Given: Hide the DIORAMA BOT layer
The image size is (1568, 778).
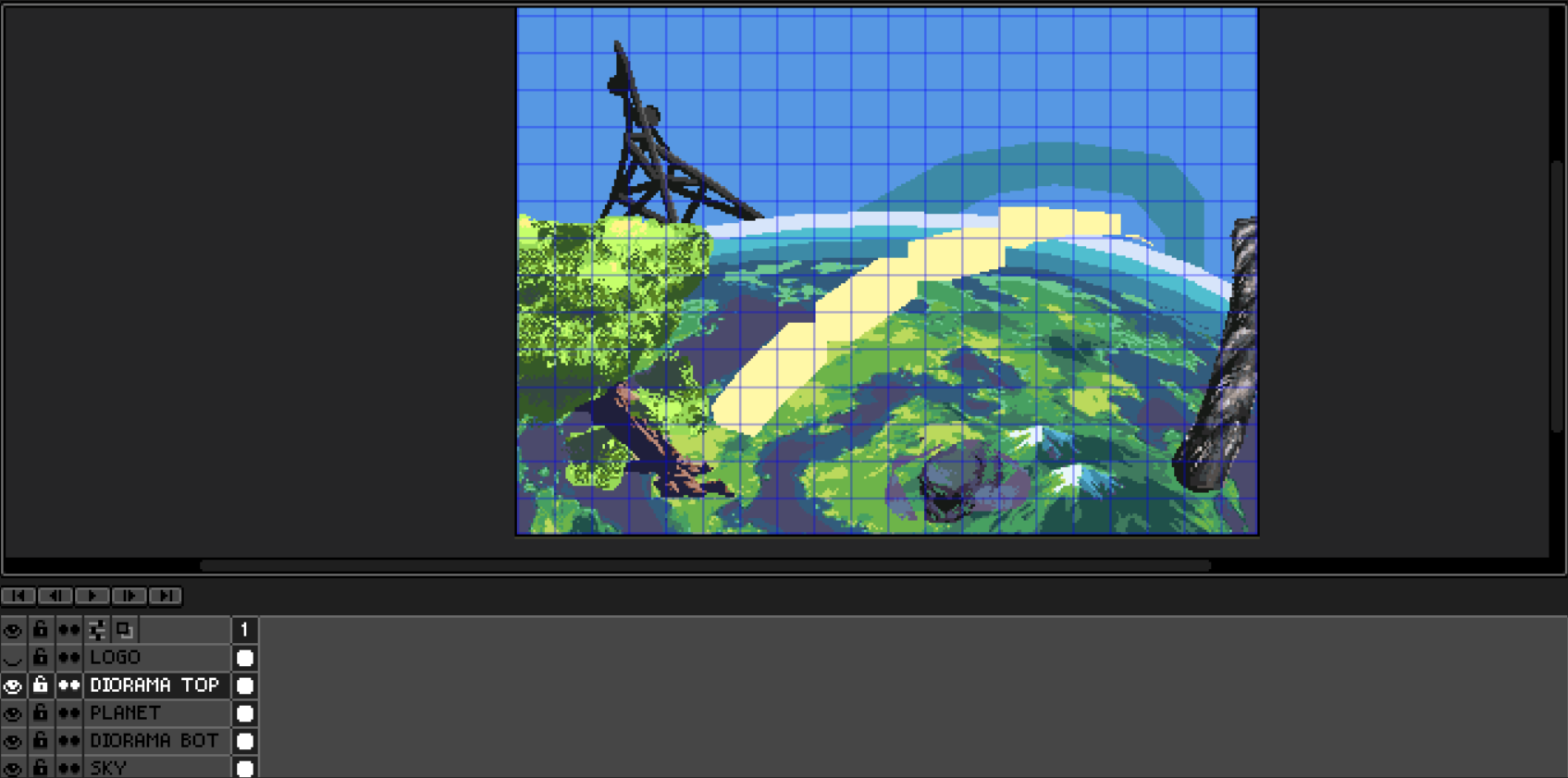Looking at the screenshot, I should pos(13,741).
